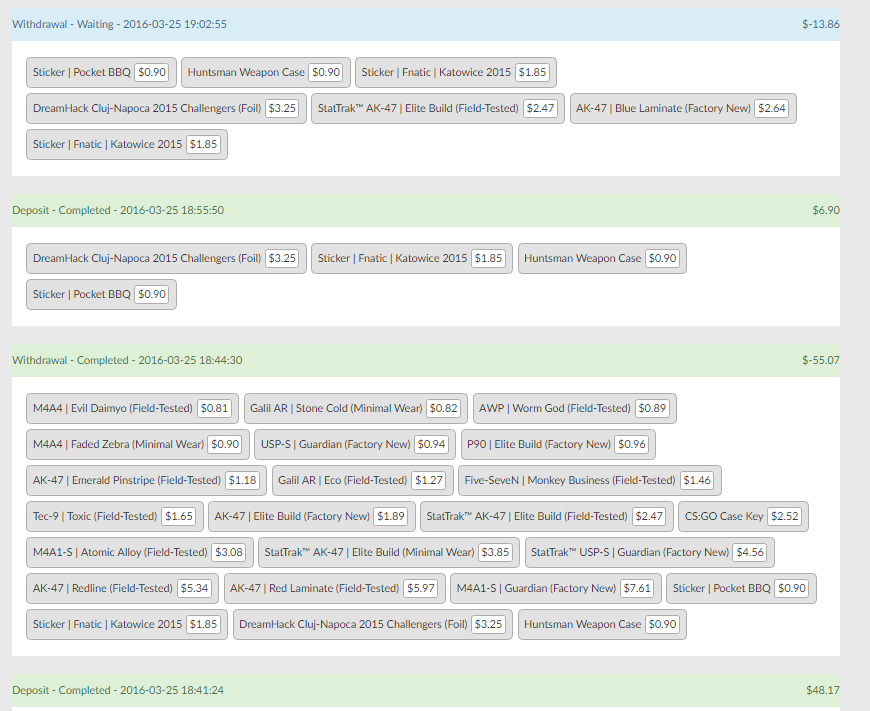Click Sticker Pocket BBQ in the 18:44:30 withdrawal
870x711 pixels.
(741, 588)
